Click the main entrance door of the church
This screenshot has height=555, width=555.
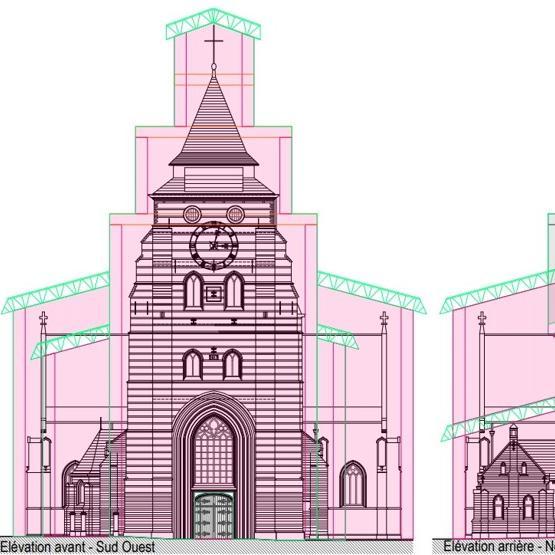point(214,515)
